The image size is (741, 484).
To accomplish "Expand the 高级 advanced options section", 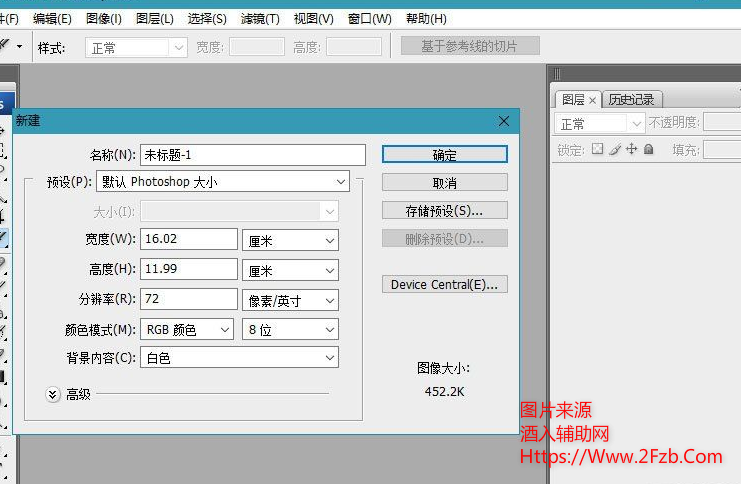I will coord(54,394).
